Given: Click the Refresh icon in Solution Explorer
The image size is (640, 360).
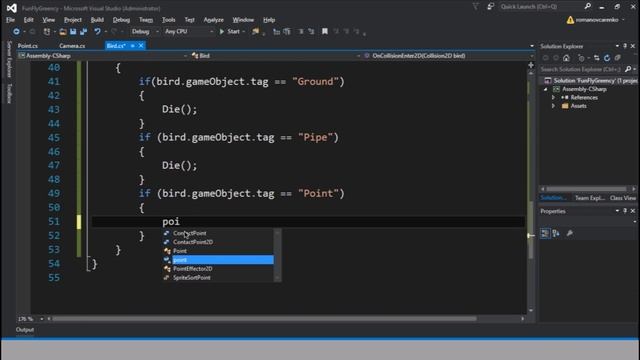Looking at the screenshot, I should 607,58.
